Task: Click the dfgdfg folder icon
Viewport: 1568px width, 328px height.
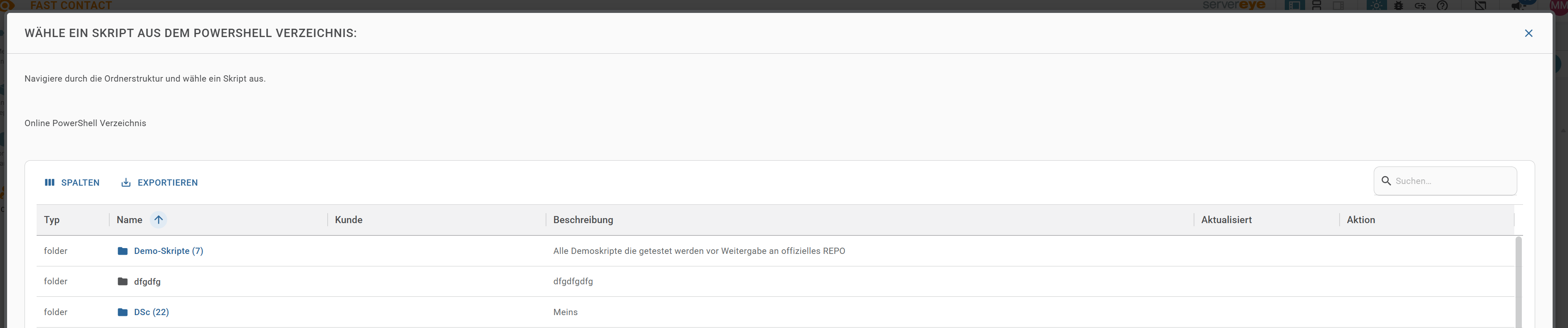Action: click(x=122, y=281)
